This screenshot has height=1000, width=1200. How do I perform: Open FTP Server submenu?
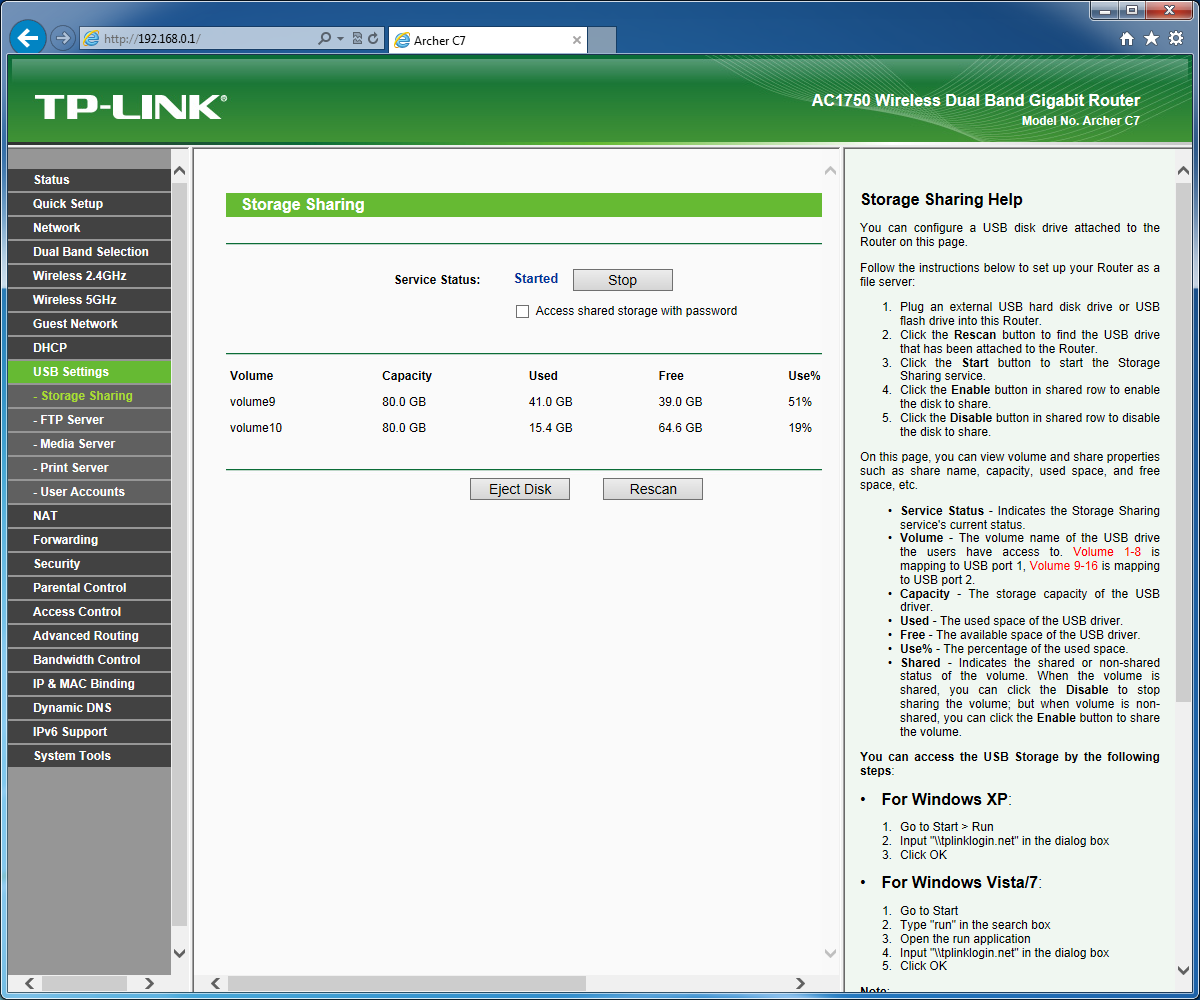[89, 420]
